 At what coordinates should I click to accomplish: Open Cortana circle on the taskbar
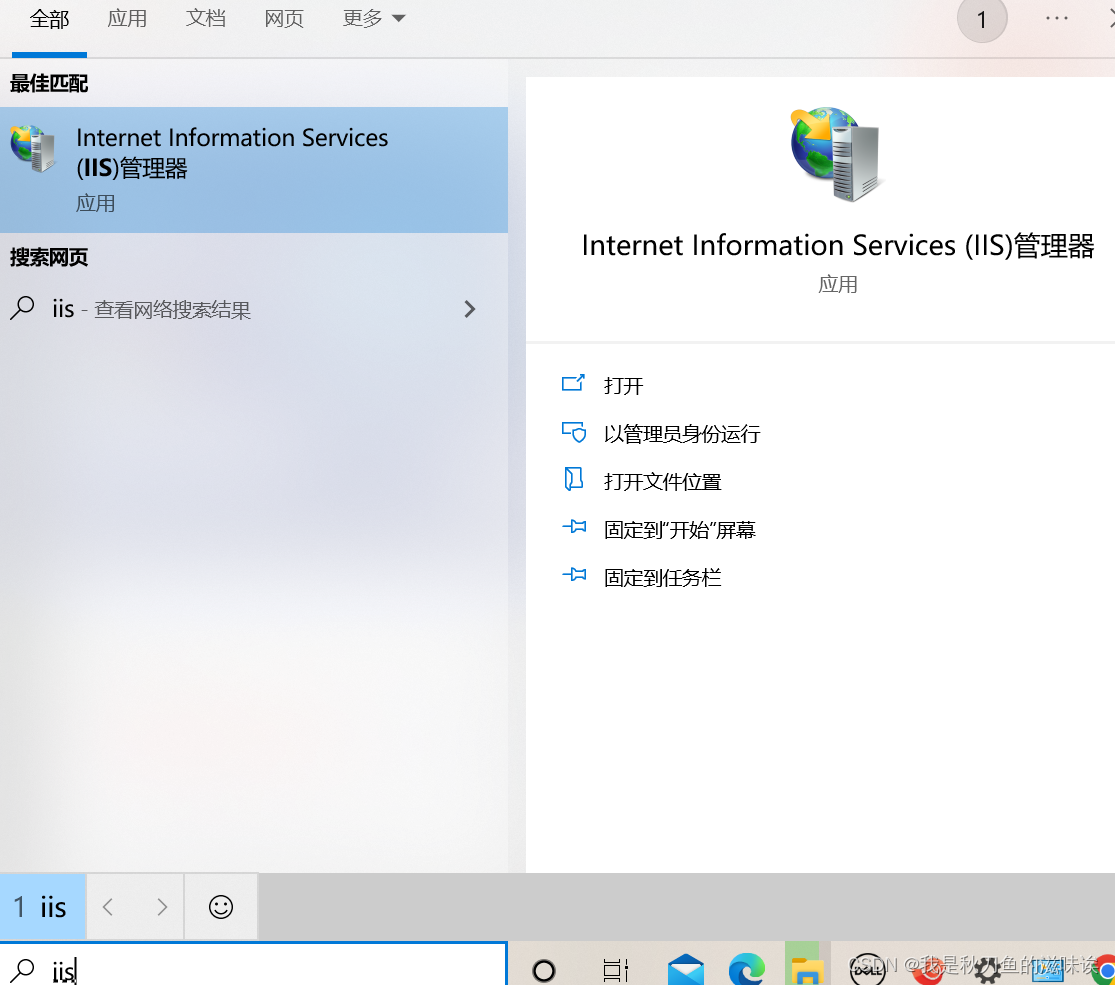(544, 970)
